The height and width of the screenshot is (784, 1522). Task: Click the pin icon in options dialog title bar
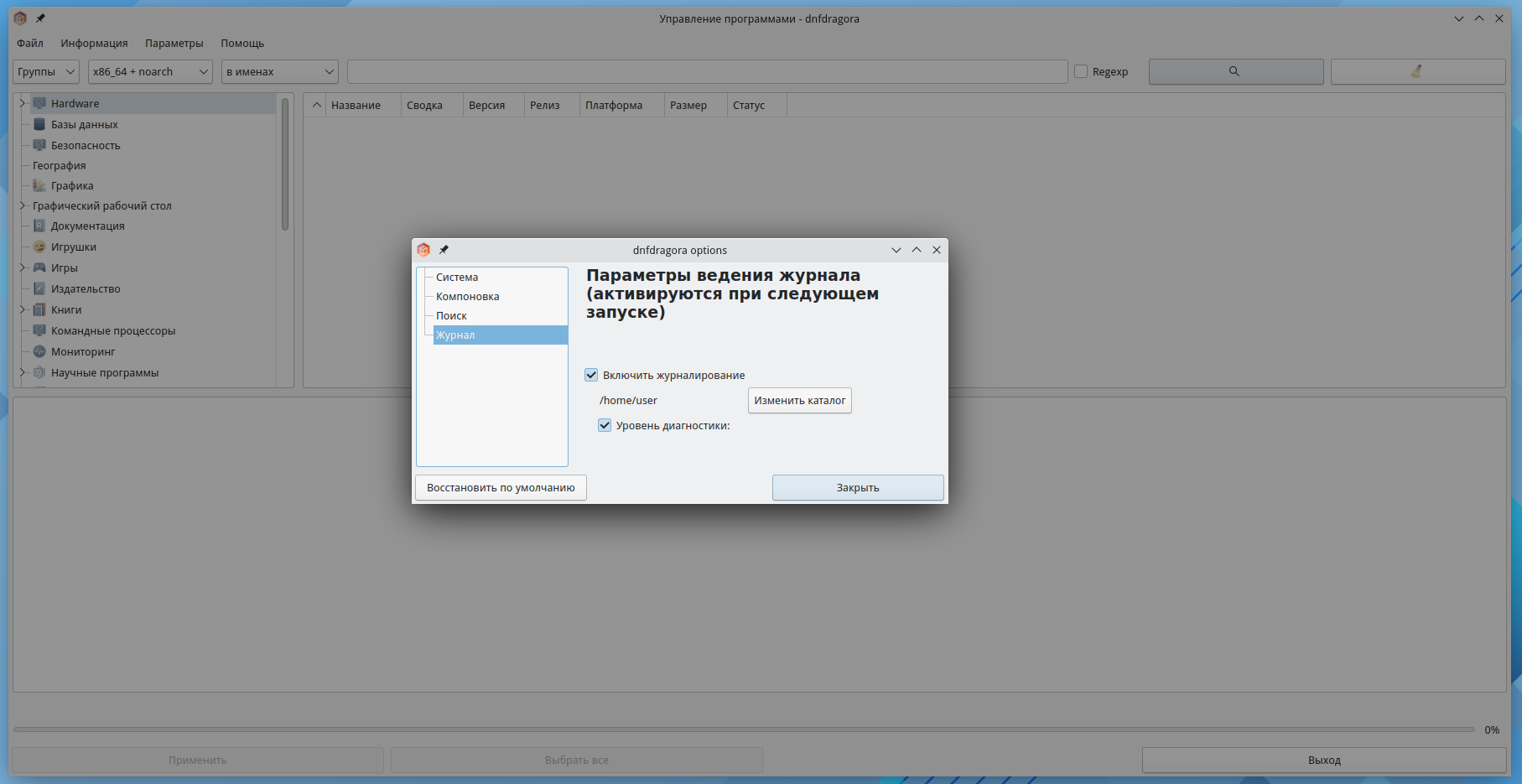tap(444, 250)
